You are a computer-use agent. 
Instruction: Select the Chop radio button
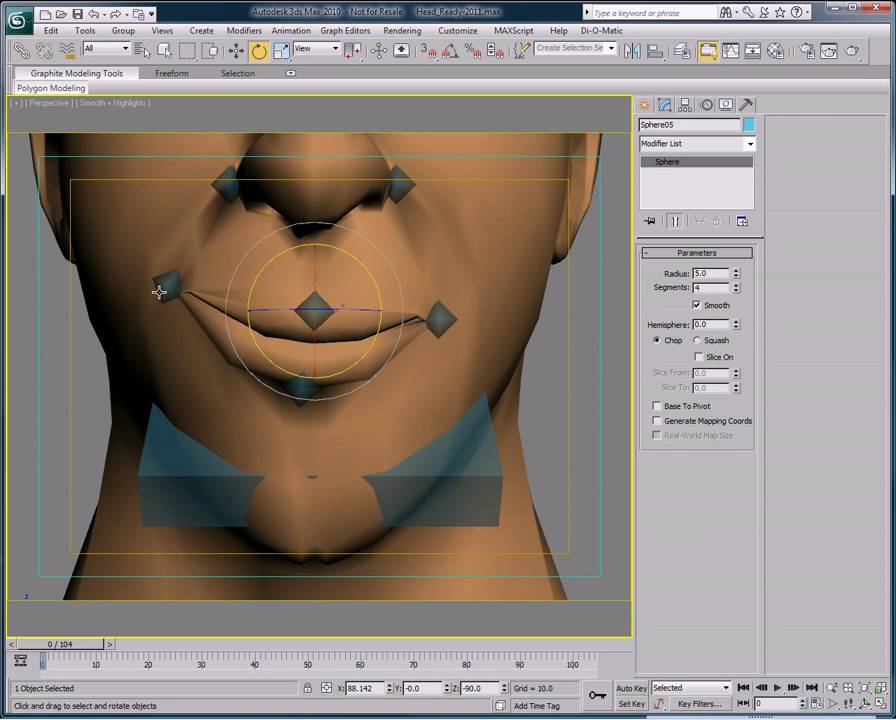(x=657, y=340)
